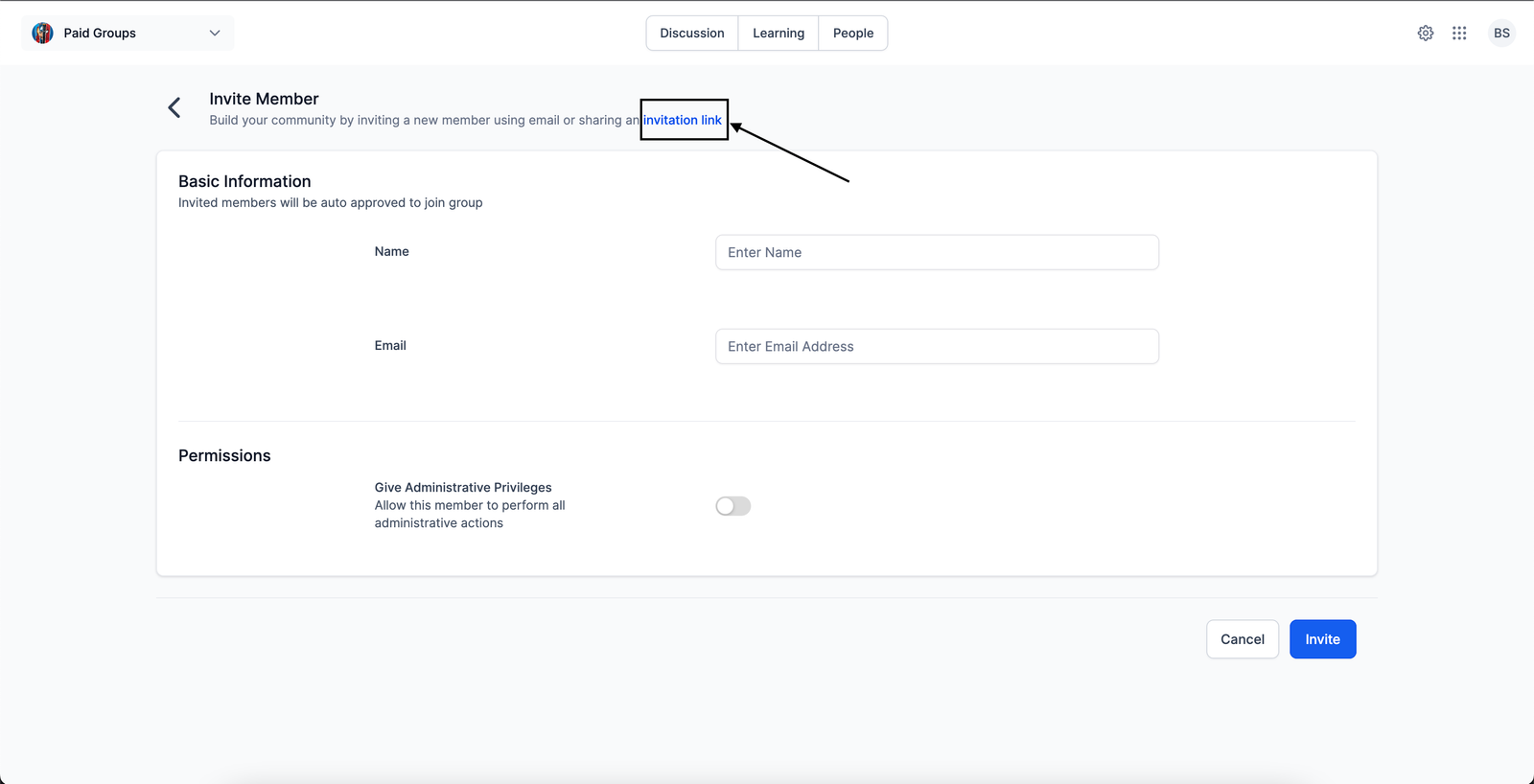
Task: Go back using the left arrow
Action: [x=174, y=108]
